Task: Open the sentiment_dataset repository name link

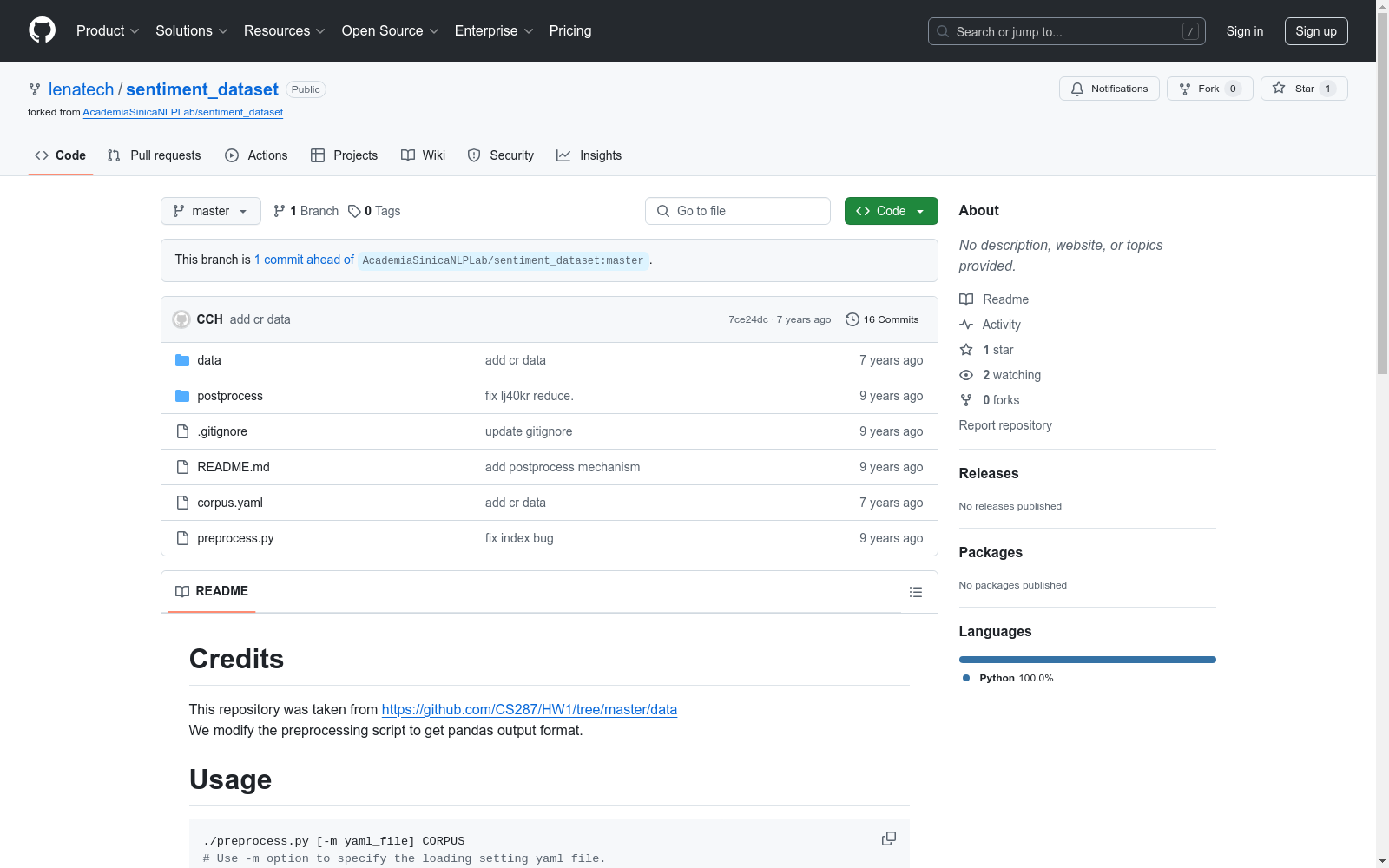Action: 202,89
